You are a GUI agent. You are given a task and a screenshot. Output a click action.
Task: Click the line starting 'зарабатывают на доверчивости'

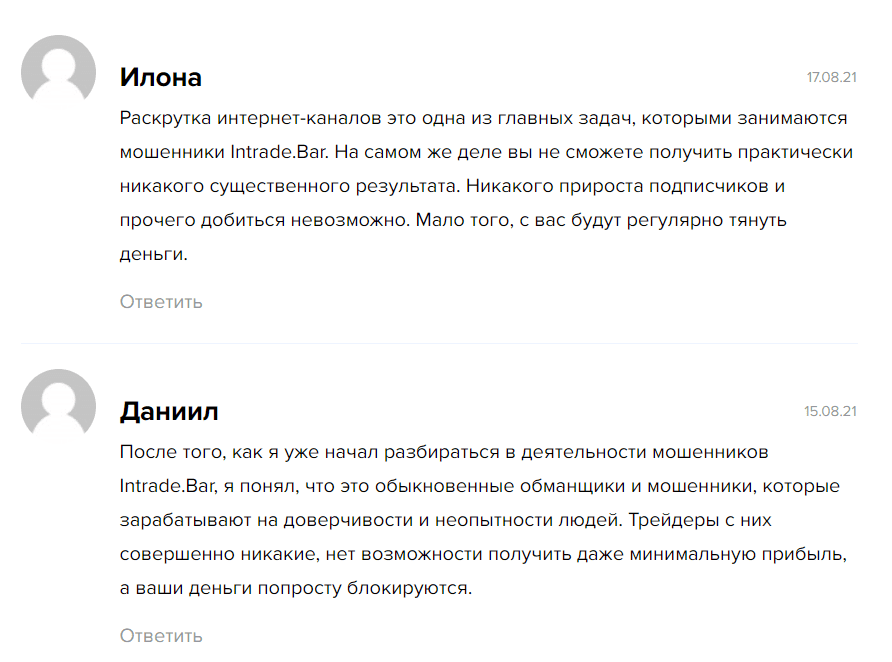point(445,520)
